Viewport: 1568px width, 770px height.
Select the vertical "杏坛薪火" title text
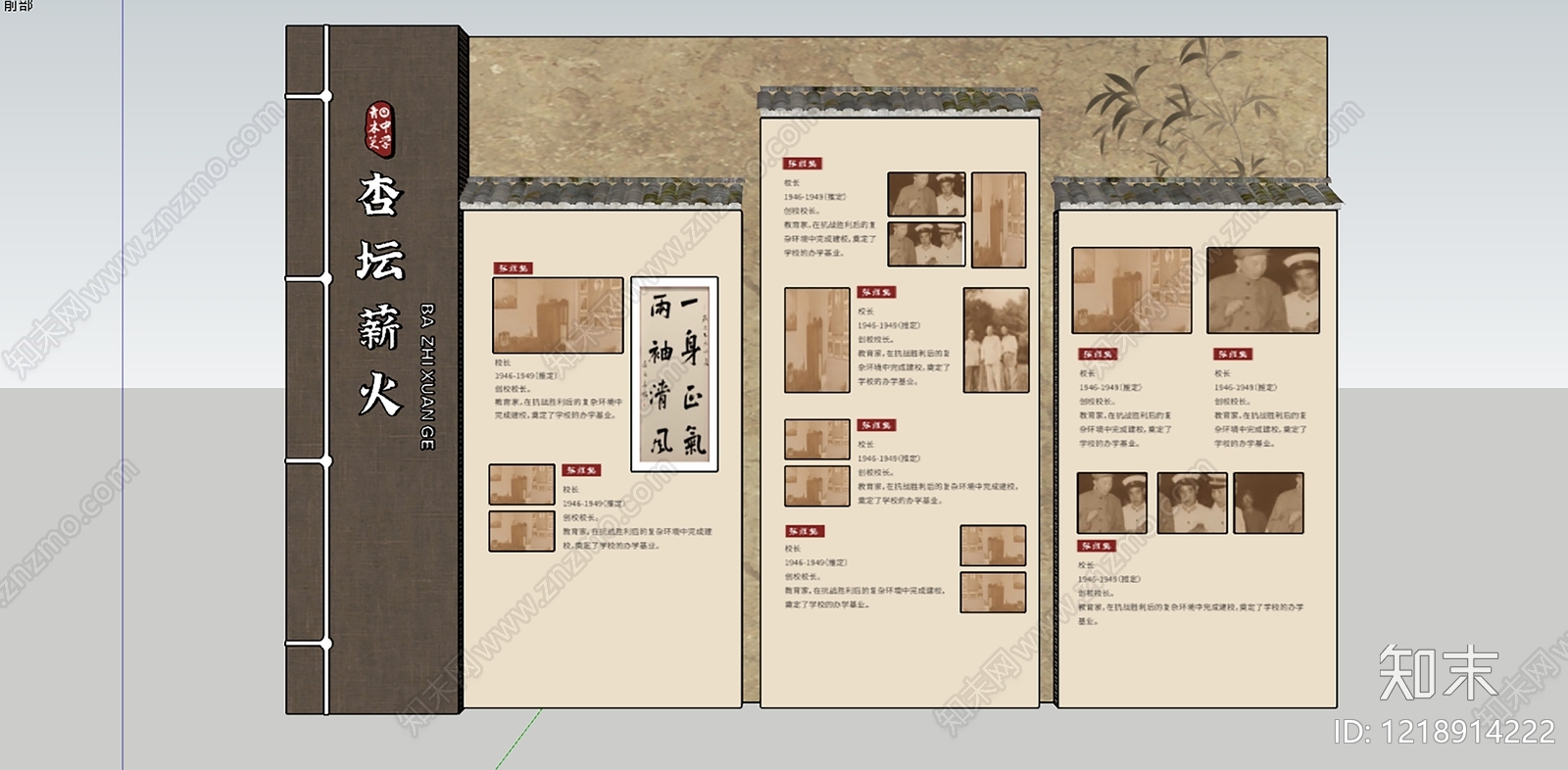[379, 294]
